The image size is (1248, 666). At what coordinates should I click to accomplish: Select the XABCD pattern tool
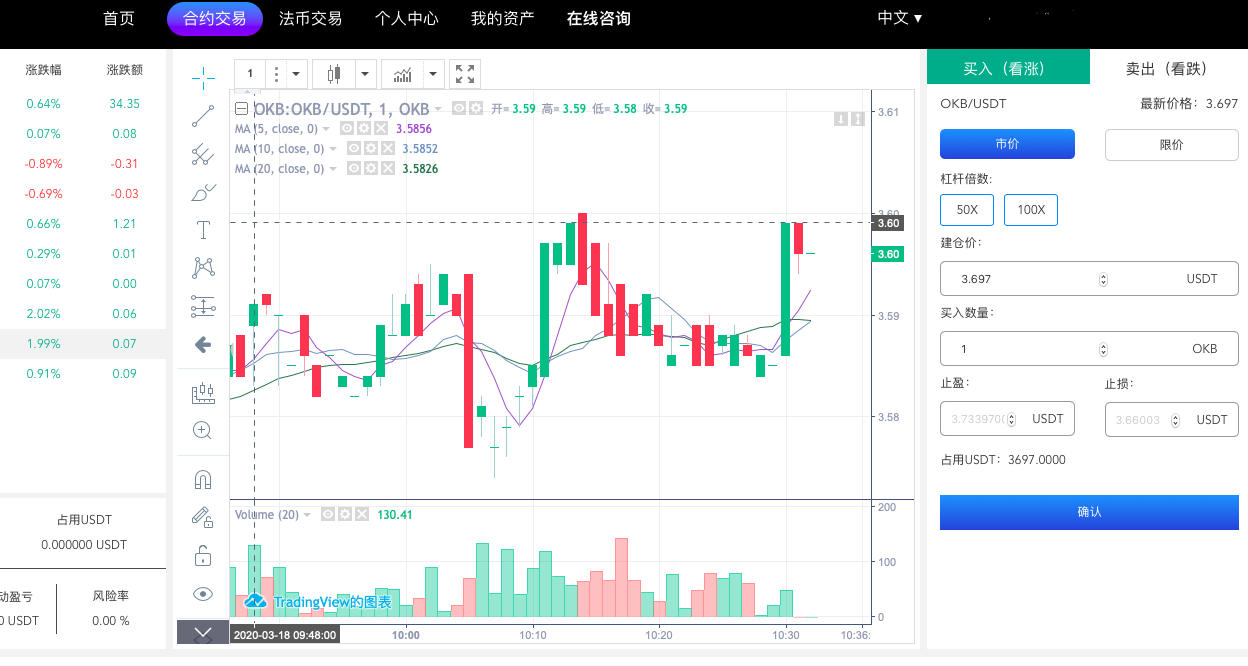click(x=203, y=267)
